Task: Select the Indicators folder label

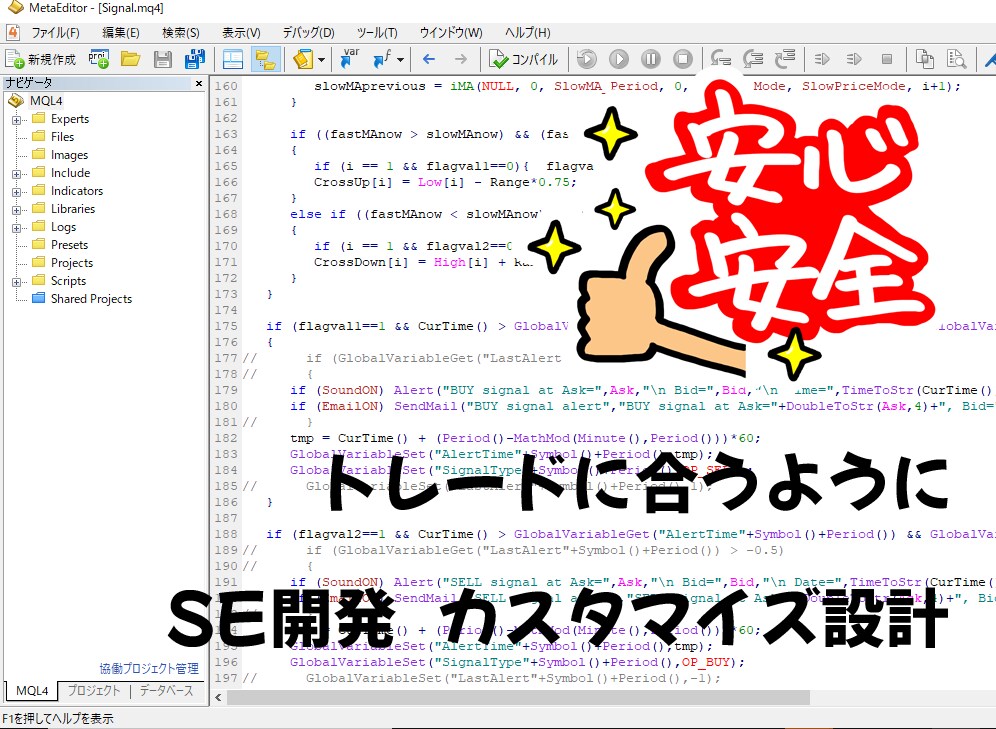Action: click(x=77, y=191)
